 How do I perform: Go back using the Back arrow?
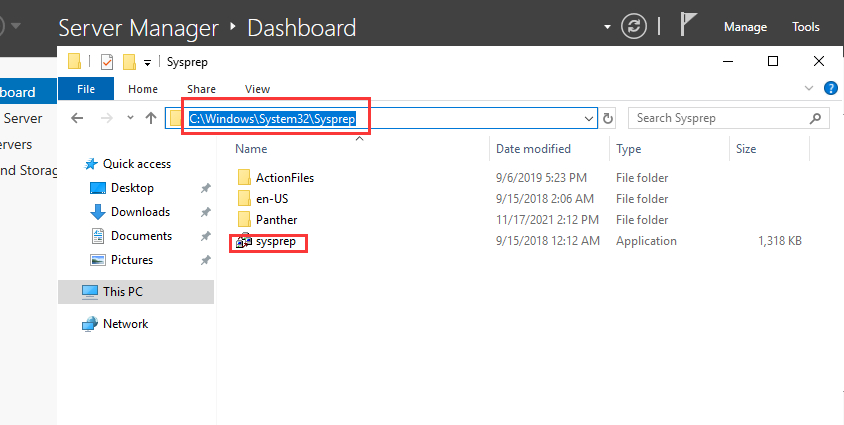pos(78,118)
